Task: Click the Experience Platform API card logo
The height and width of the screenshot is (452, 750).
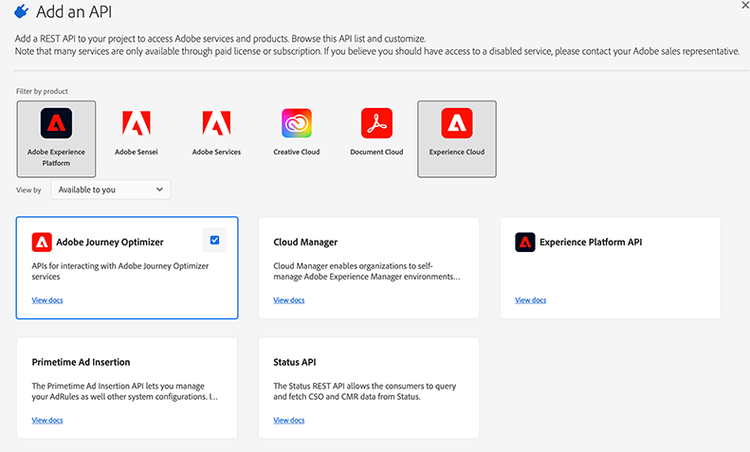Action: pyautogui.click(x=525, y=241)
